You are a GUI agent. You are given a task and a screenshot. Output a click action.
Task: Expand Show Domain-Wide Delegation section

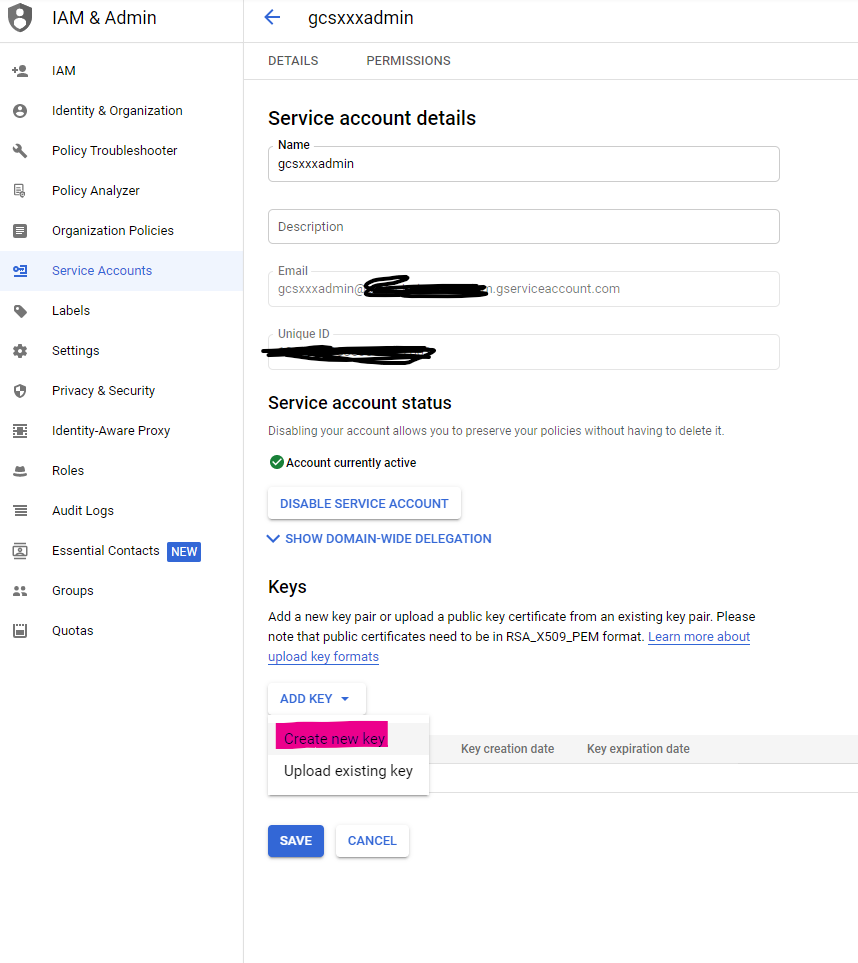click(380, 539)
